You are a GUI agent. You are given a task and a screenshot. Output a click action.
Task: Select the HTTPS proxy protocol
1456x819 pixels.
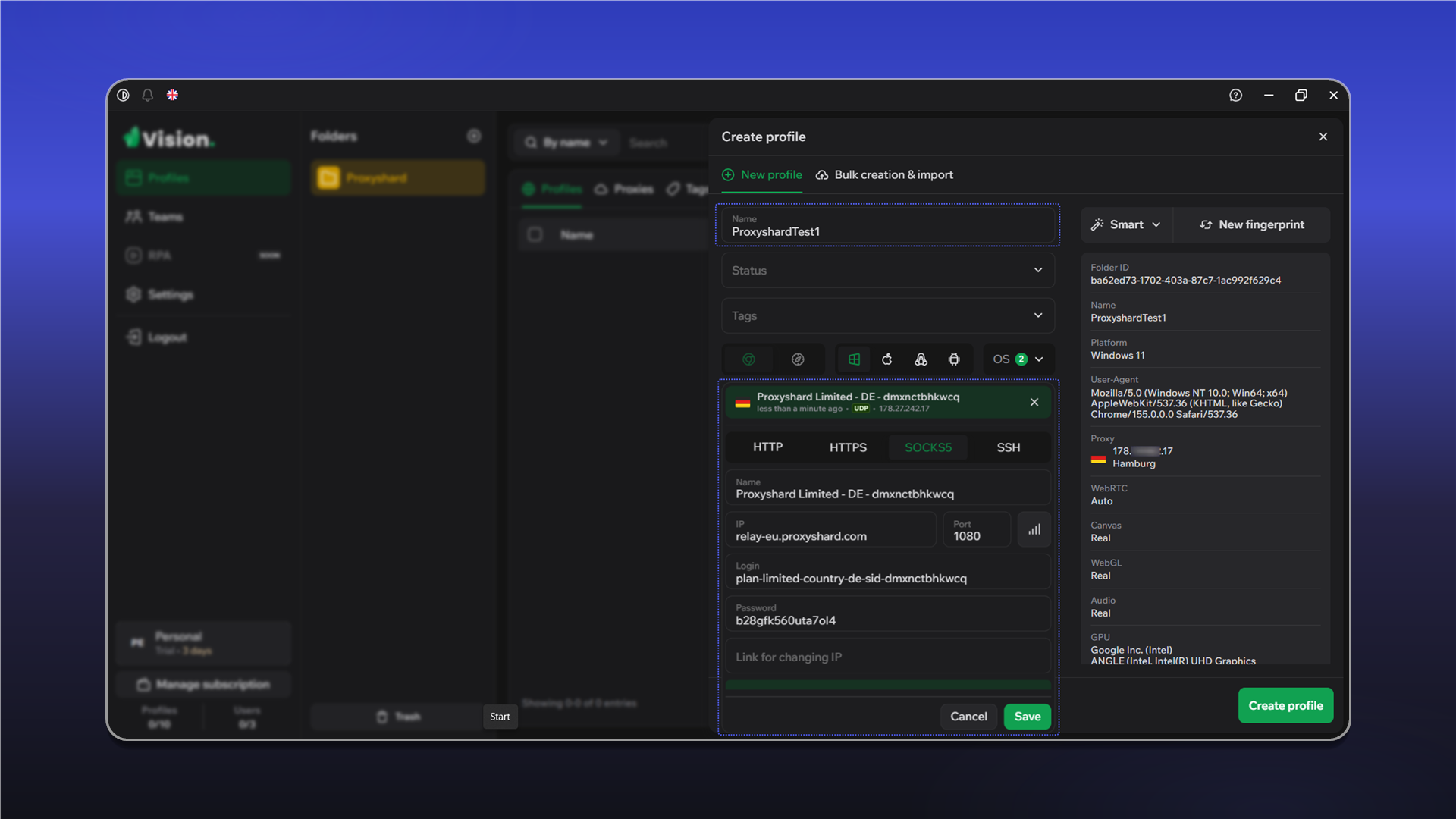[x=848, y=447]
